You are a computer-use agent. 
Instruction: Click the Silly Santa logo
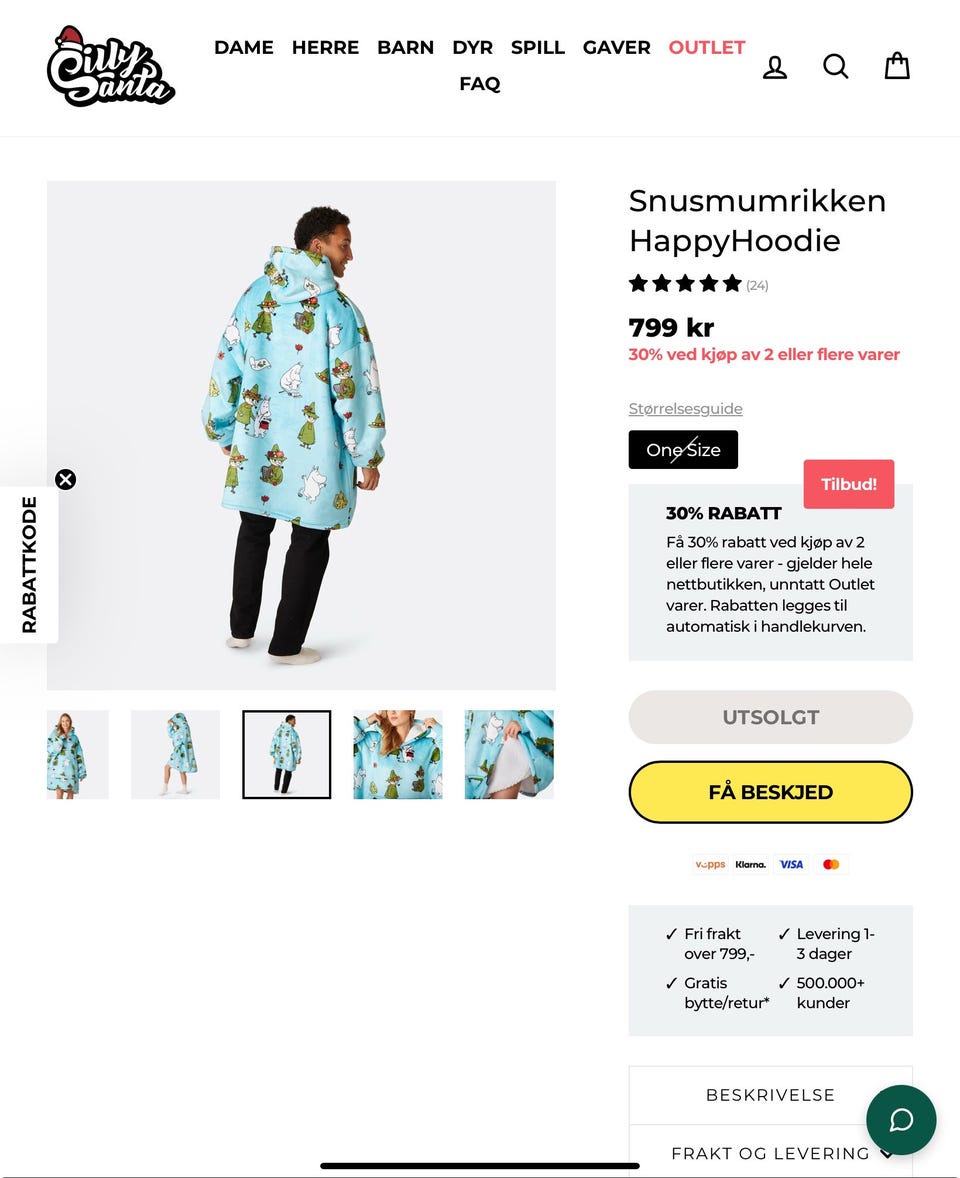[111, 66]
